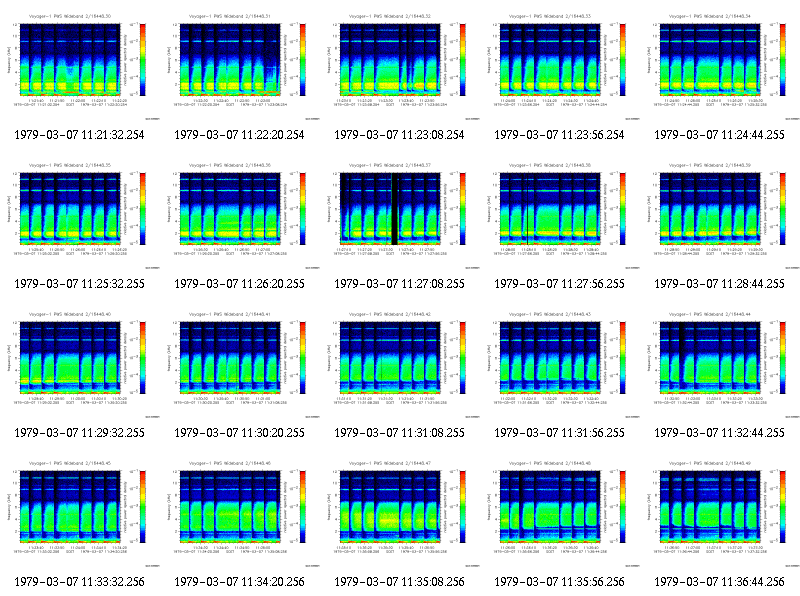Click the caption 1979-03-07 11:22:20.254
The width and height of the screenshot is (800, 596).
pos(239,135)
